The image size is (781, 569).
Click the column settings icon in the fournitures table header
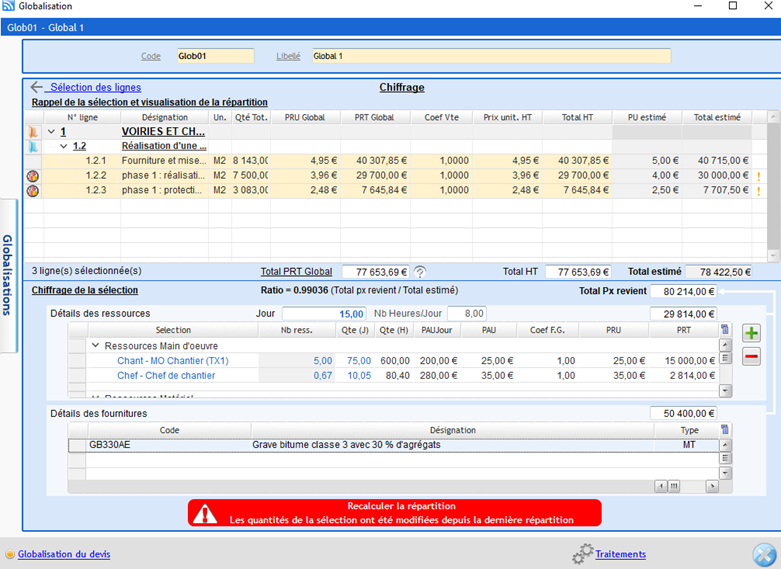click(x=725, y=430)
